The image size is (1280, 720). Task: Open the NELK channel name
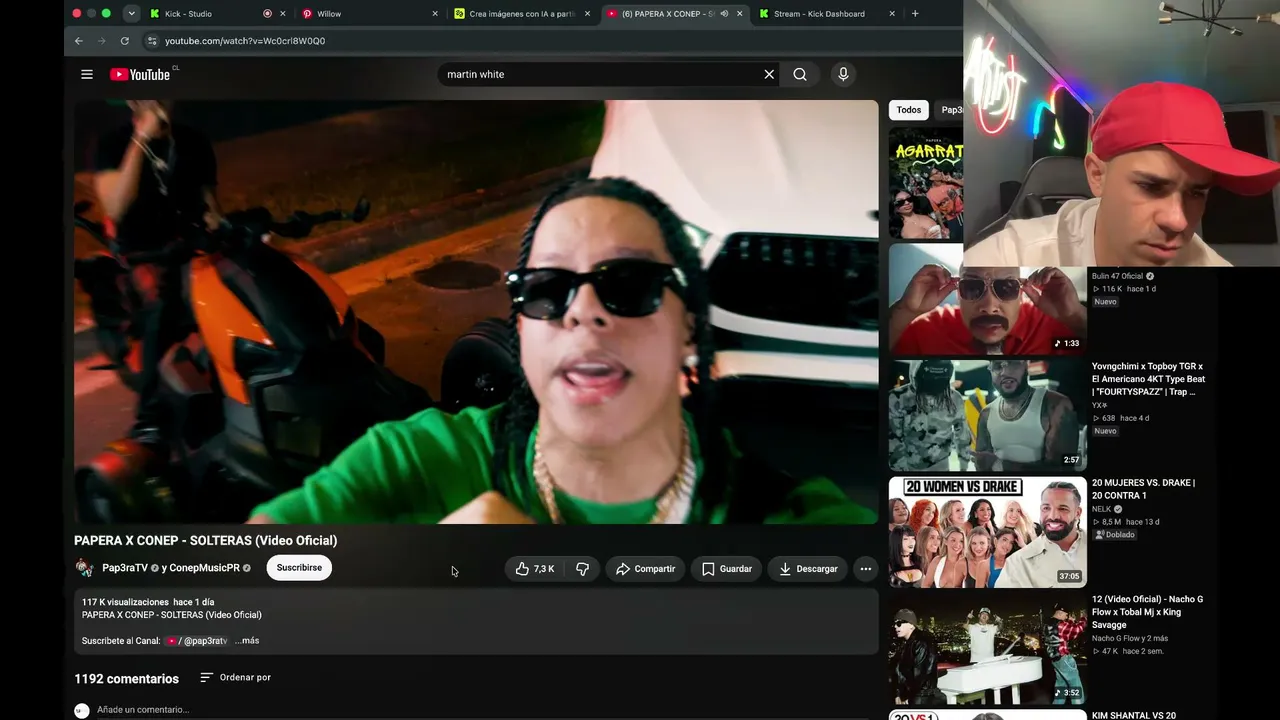click(1102, 509)
